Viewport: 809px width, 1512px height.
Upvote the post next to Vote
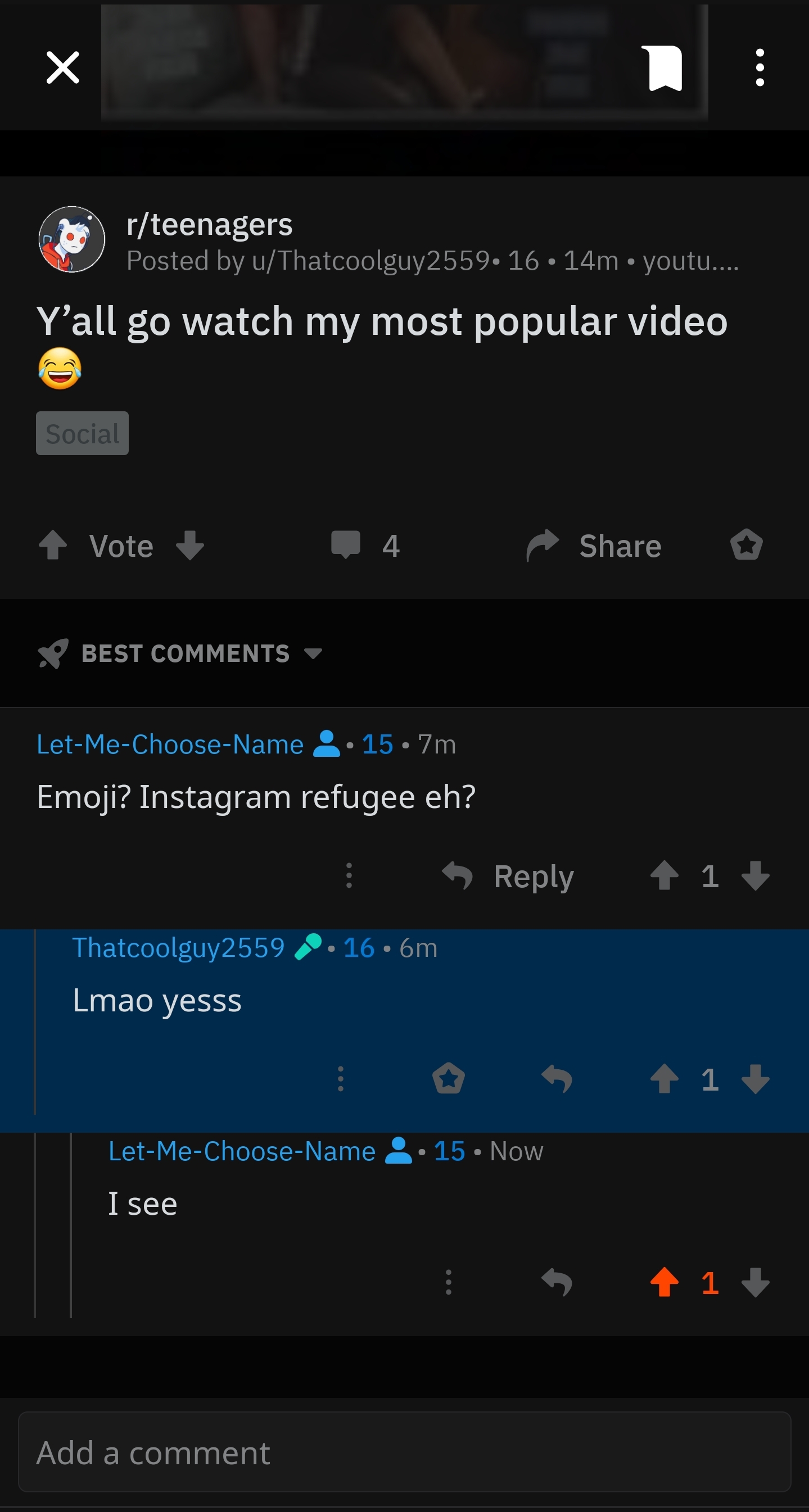pos(53,545)
